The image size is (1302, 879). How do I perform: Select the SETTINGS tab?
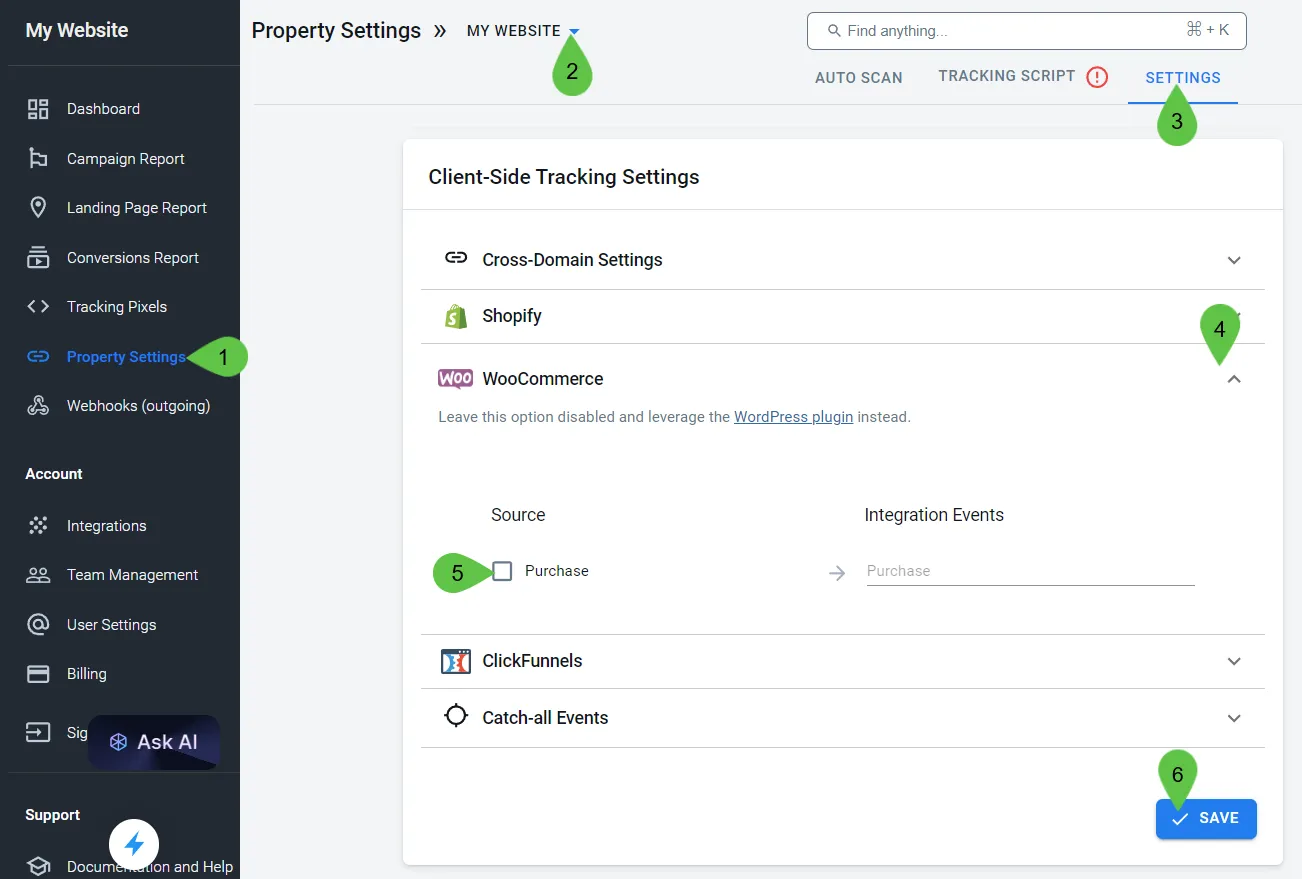tap(1183, 77)
